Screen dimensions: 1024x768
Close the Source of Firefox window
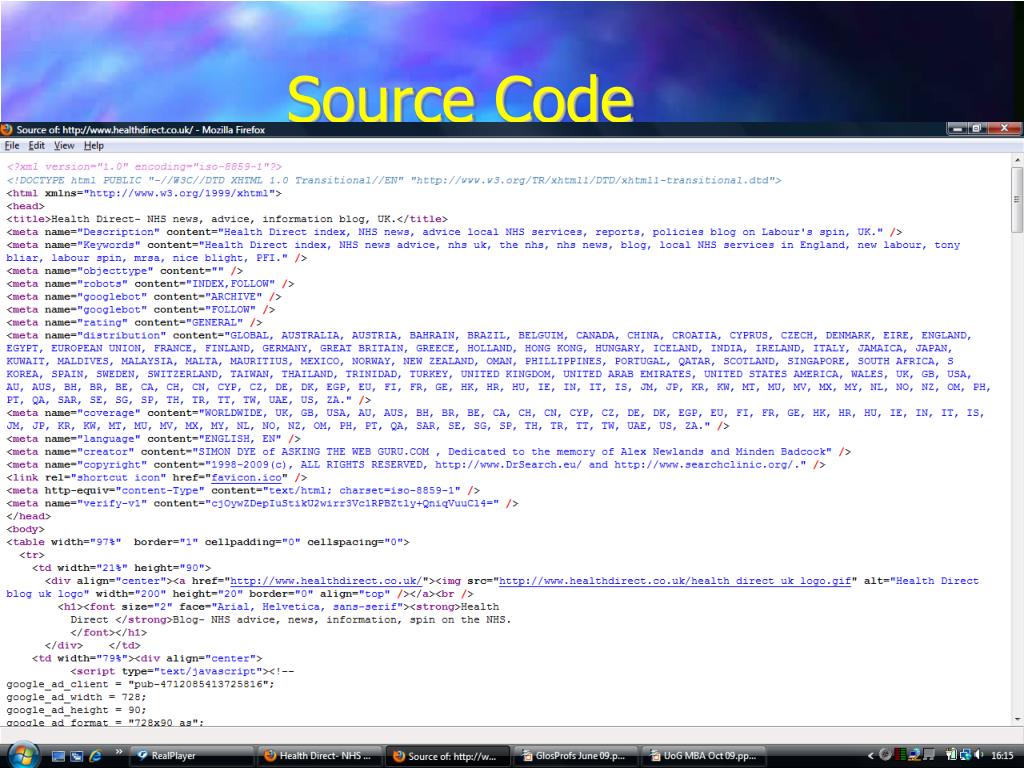point(1004,129)
